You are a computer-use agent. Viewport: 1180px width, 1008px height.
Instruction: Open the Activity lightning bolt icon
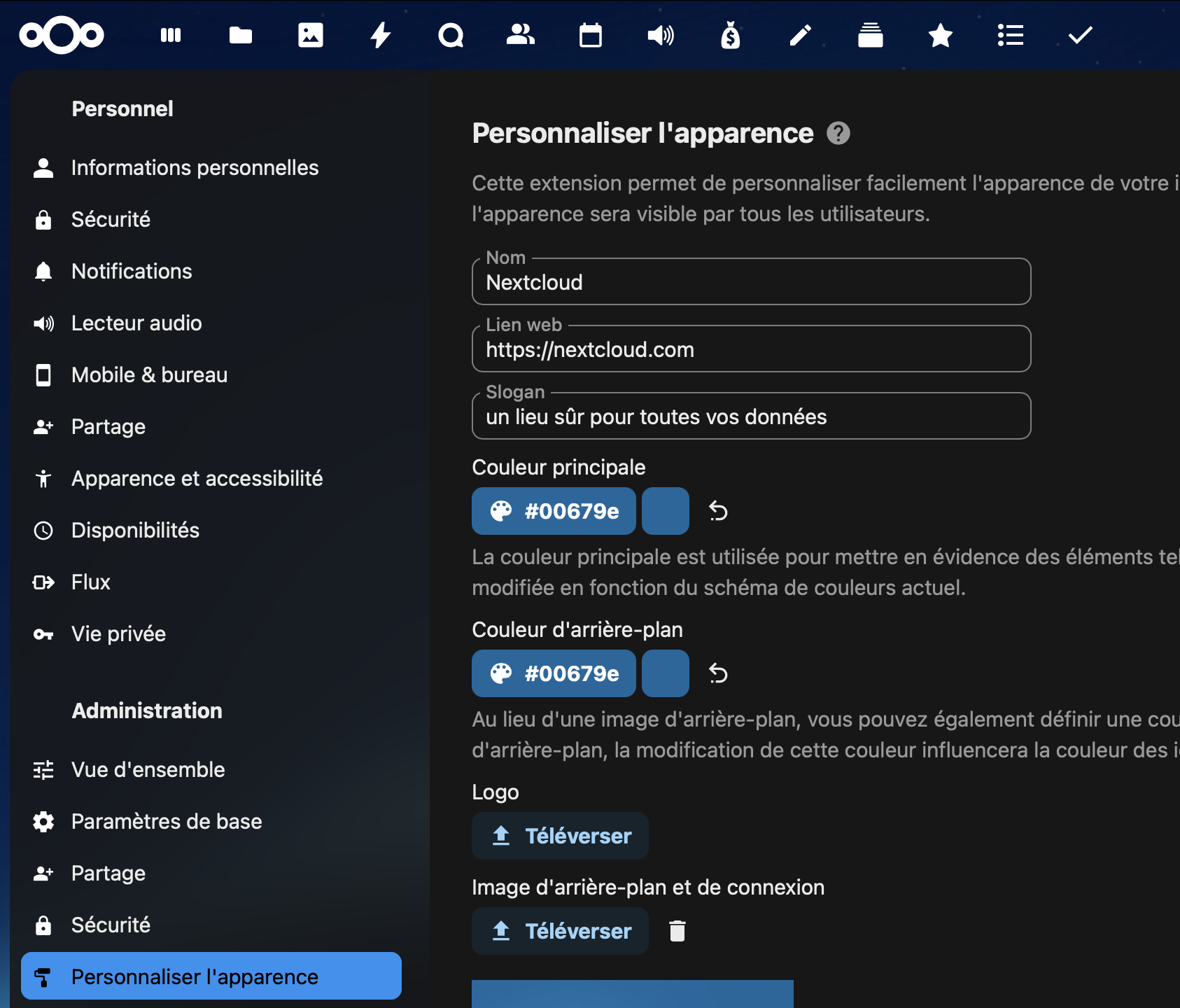[x=380, y=35]
